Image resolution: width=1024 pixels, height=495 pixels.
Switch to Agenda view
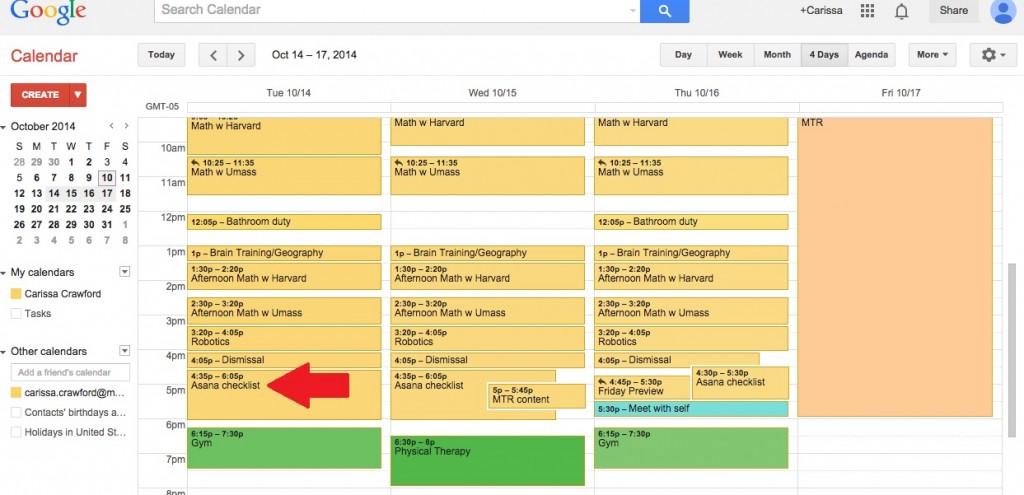871,55
